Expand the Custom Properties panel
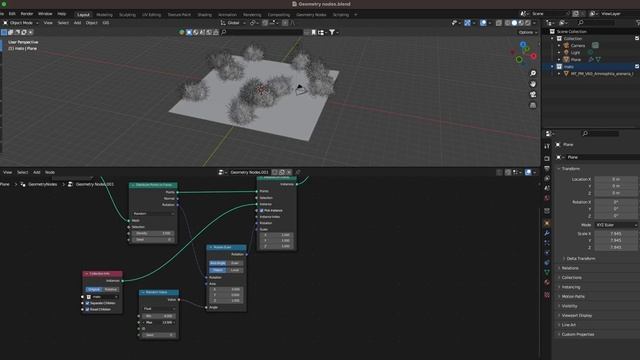 coord(577,334)
